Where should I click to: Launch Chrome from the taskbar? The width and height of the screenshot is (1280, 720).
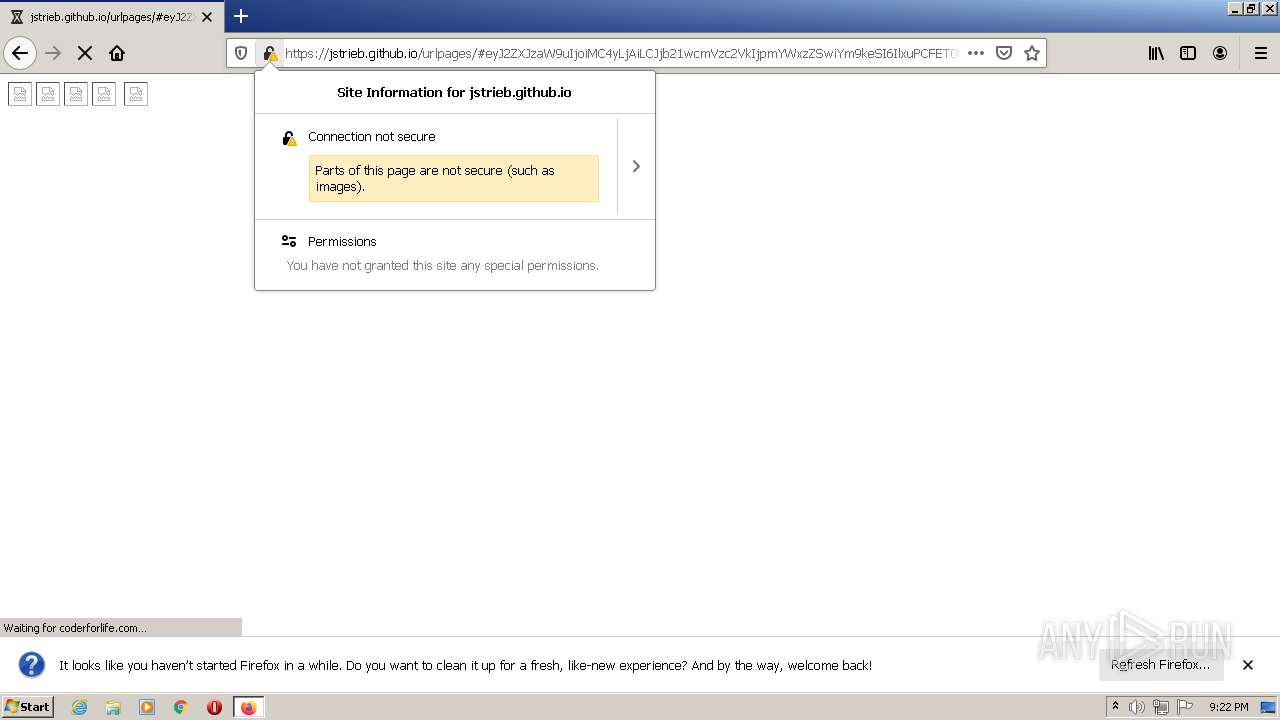[181, 707]
